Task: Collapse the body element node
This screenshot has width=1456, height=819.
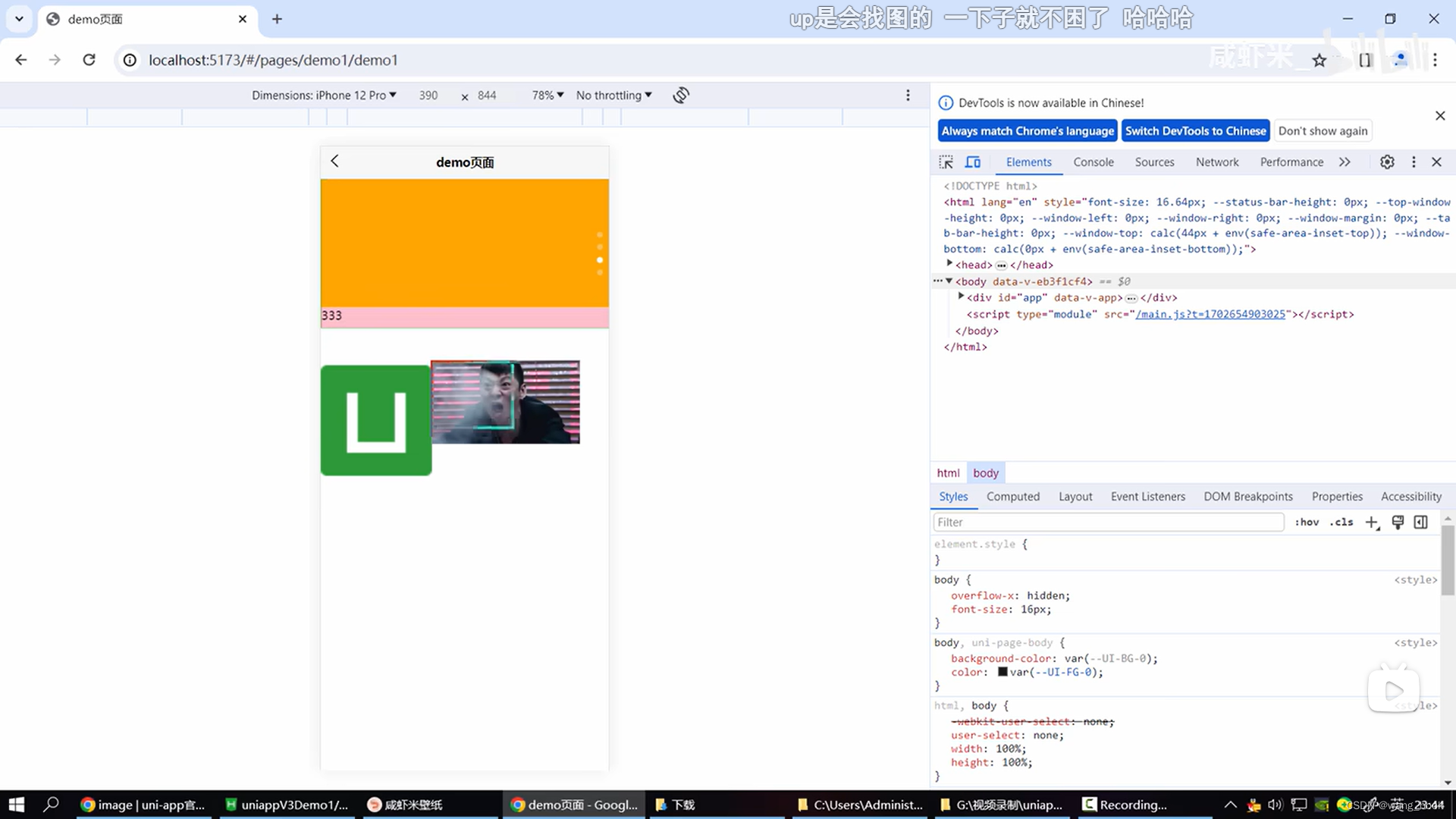Action: click(x=949, y=281)
